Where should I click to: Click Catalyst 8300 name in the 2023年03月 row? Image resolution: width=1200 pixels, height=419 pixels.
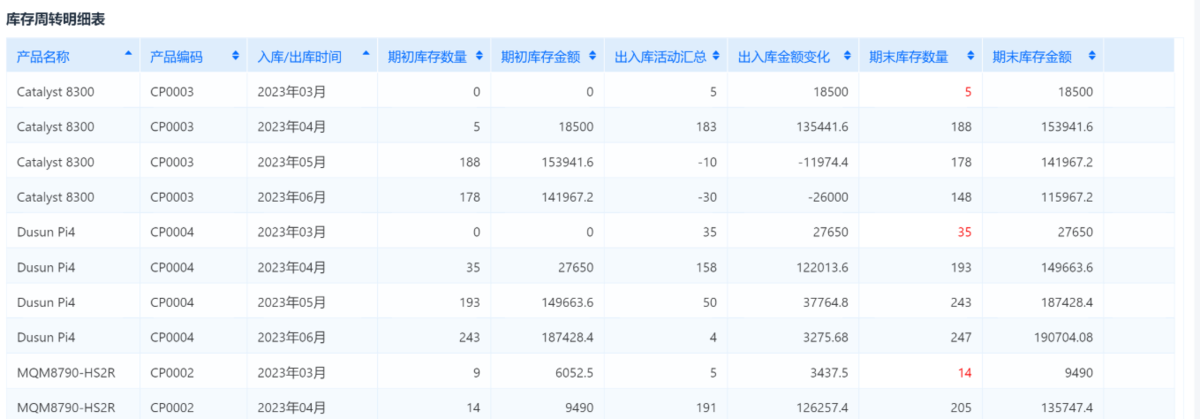56,92
